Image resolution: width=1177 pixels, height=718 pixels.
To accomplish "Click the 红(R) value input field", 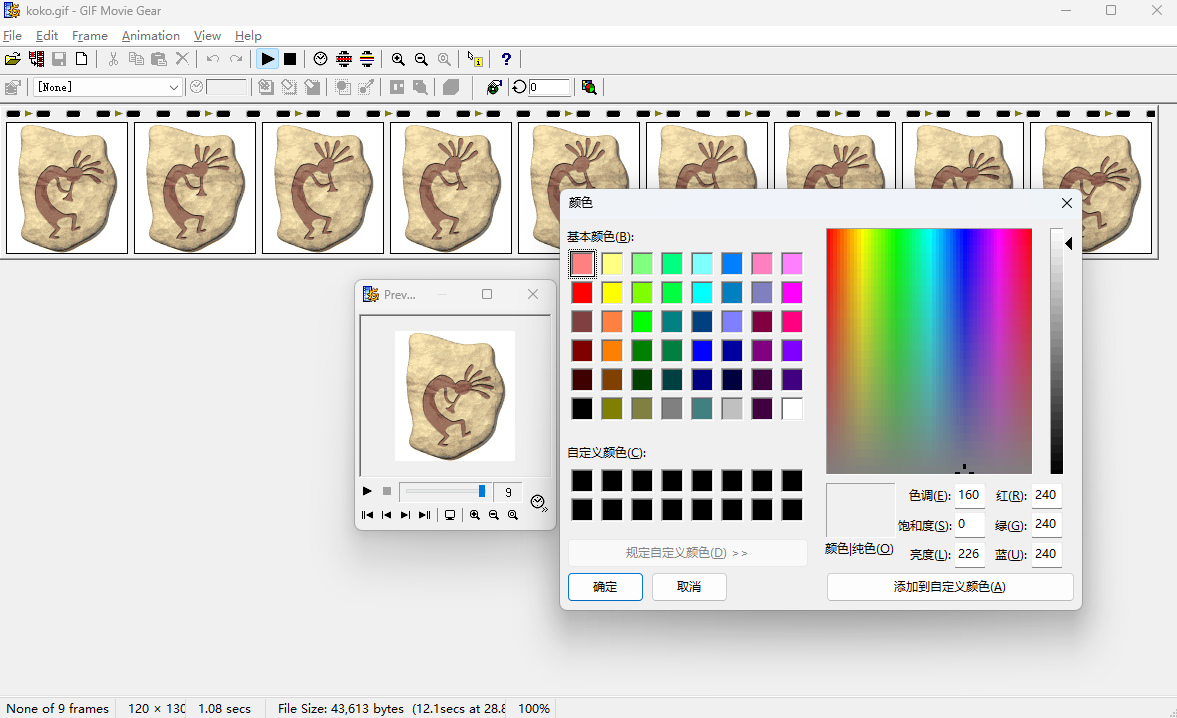I will click(1046, 495).
